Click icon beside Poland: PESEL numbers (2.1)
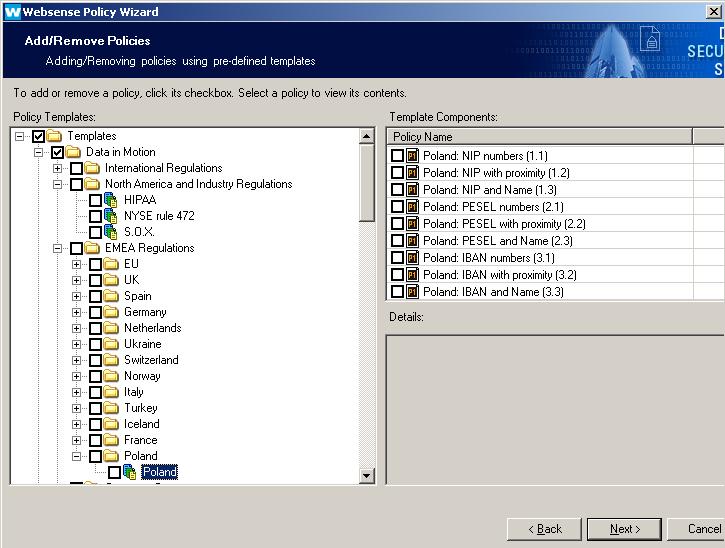The image size is (725, 548). point(412,207)
